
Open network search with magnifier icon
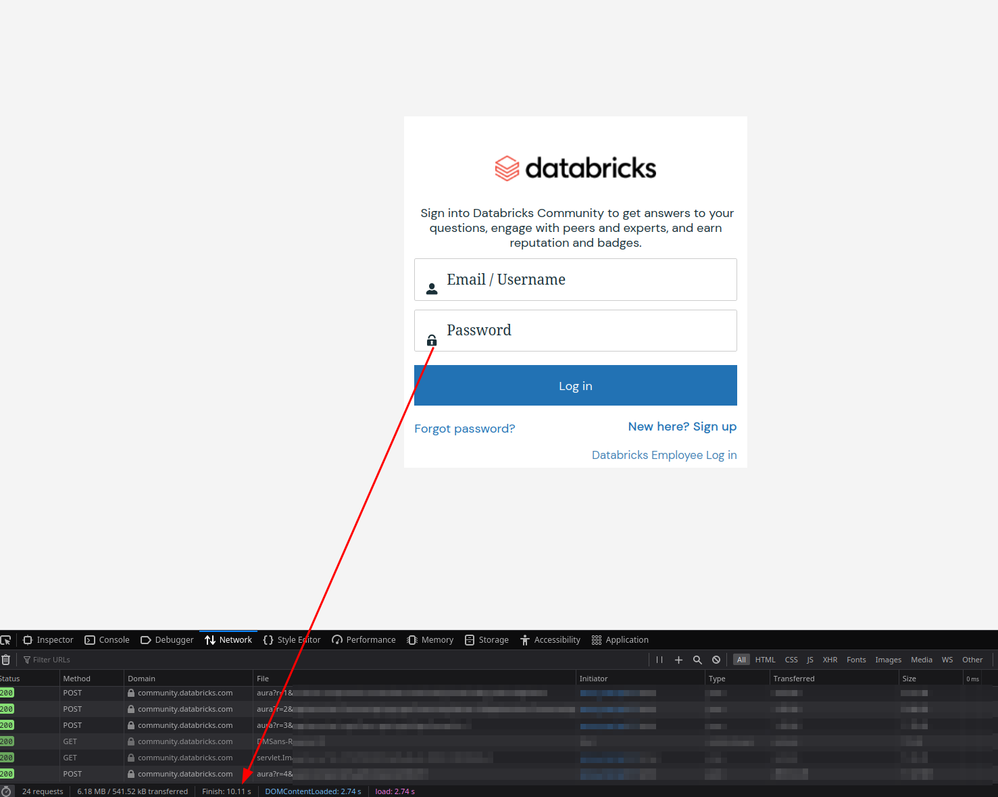697,660
